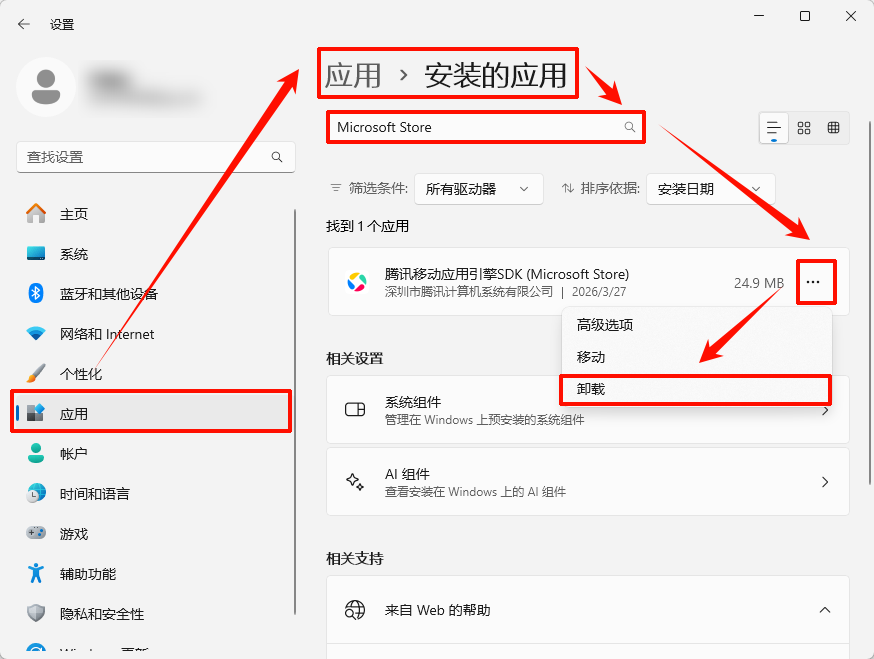Click the 应用 sidebar icon
The height and width of the screenshot is (659, 874).
click(x=35, y=411)
